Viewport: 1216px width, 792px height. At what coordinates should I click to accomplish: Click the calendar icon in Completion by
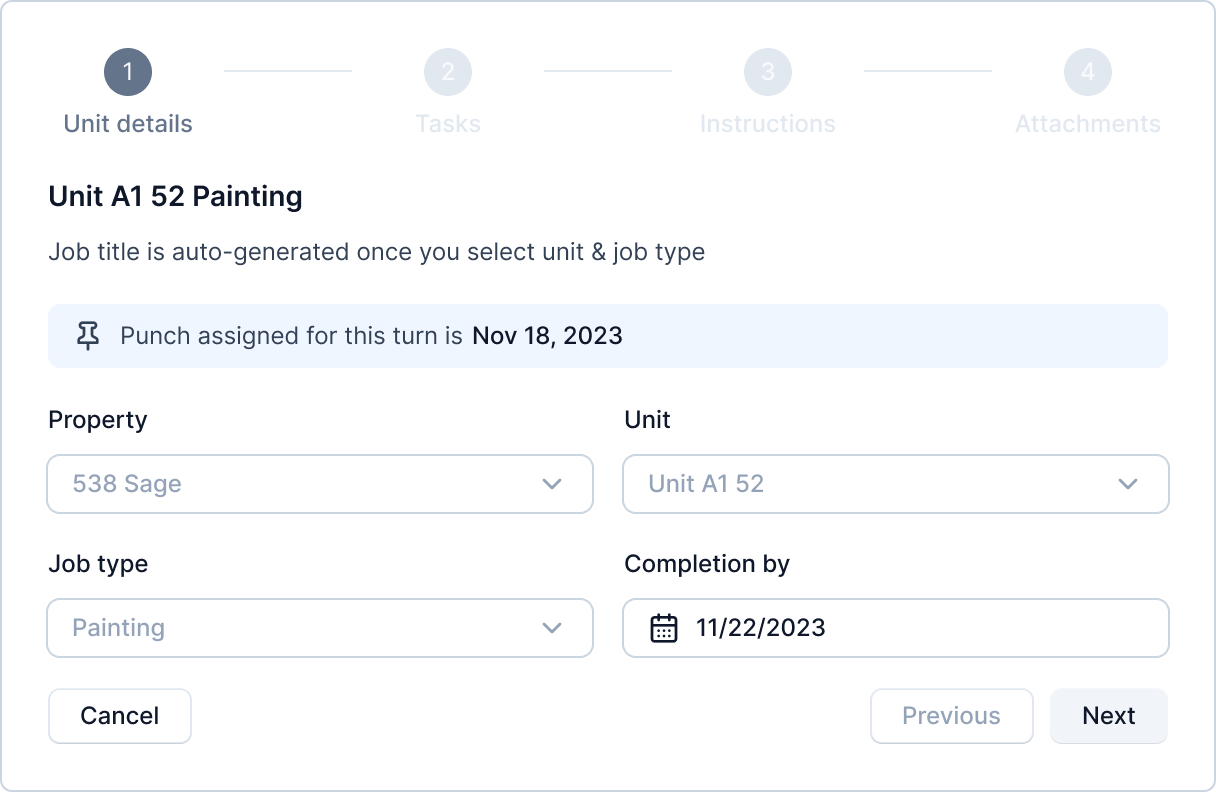tap(664, 628)
